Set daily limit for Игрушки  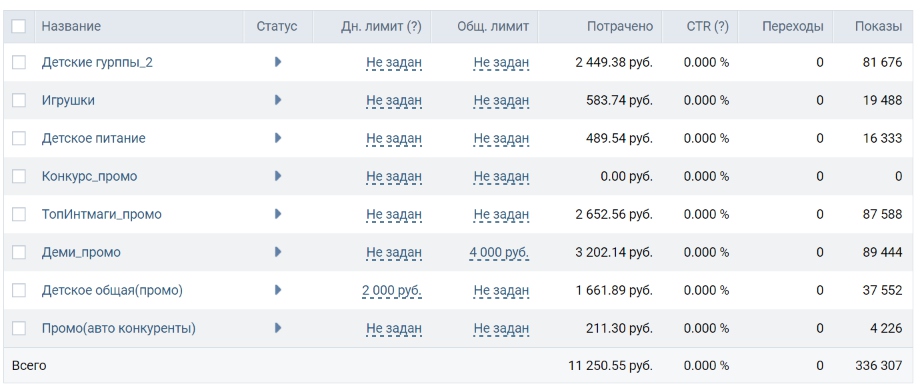394,101
